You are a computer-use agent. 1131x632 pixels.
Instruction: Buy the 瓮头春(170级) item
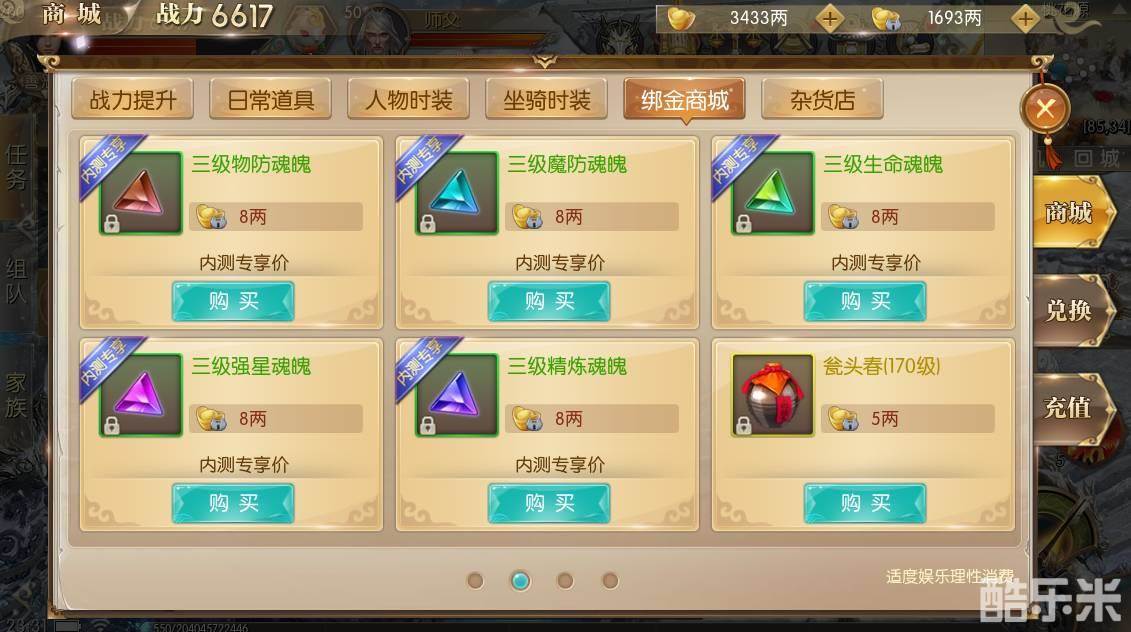tap(865, 504)
